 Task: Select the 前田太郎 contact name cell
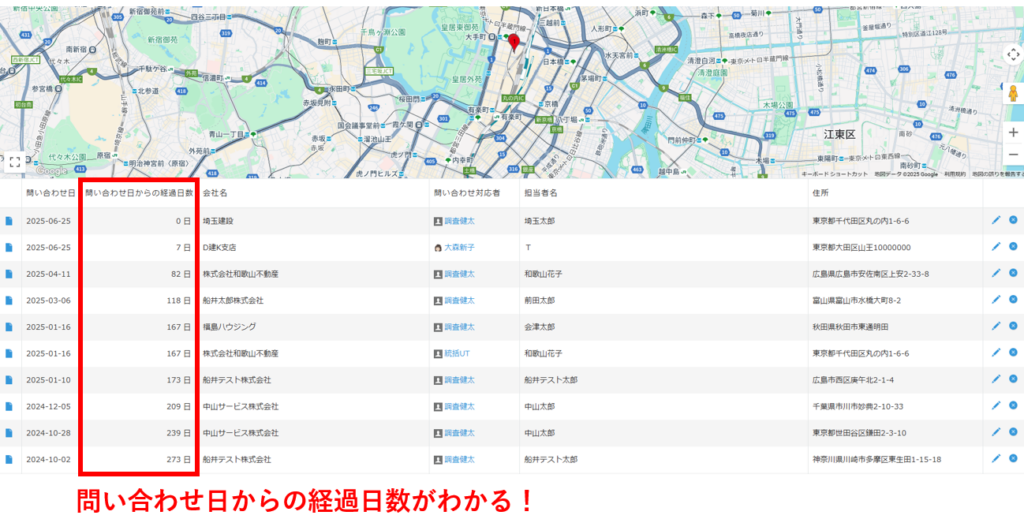539,301
